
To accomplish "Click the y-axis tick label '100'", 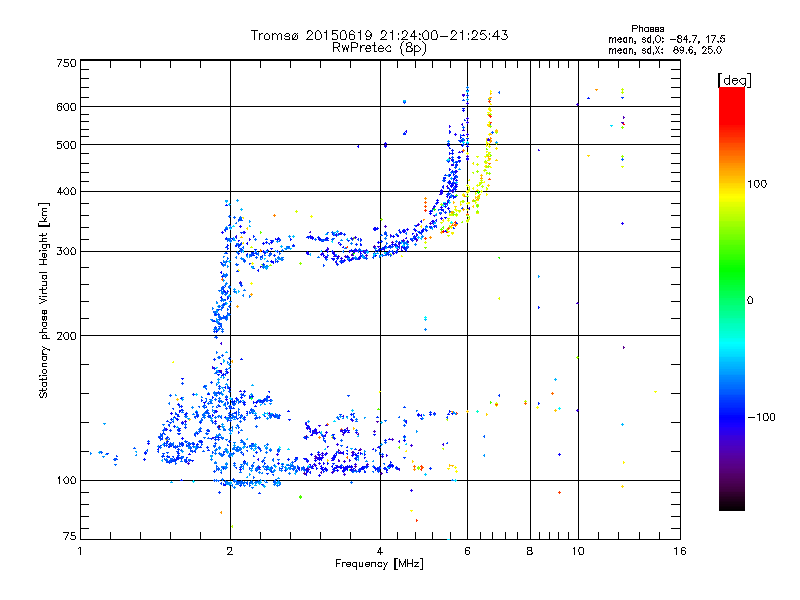I will [66, 480].
